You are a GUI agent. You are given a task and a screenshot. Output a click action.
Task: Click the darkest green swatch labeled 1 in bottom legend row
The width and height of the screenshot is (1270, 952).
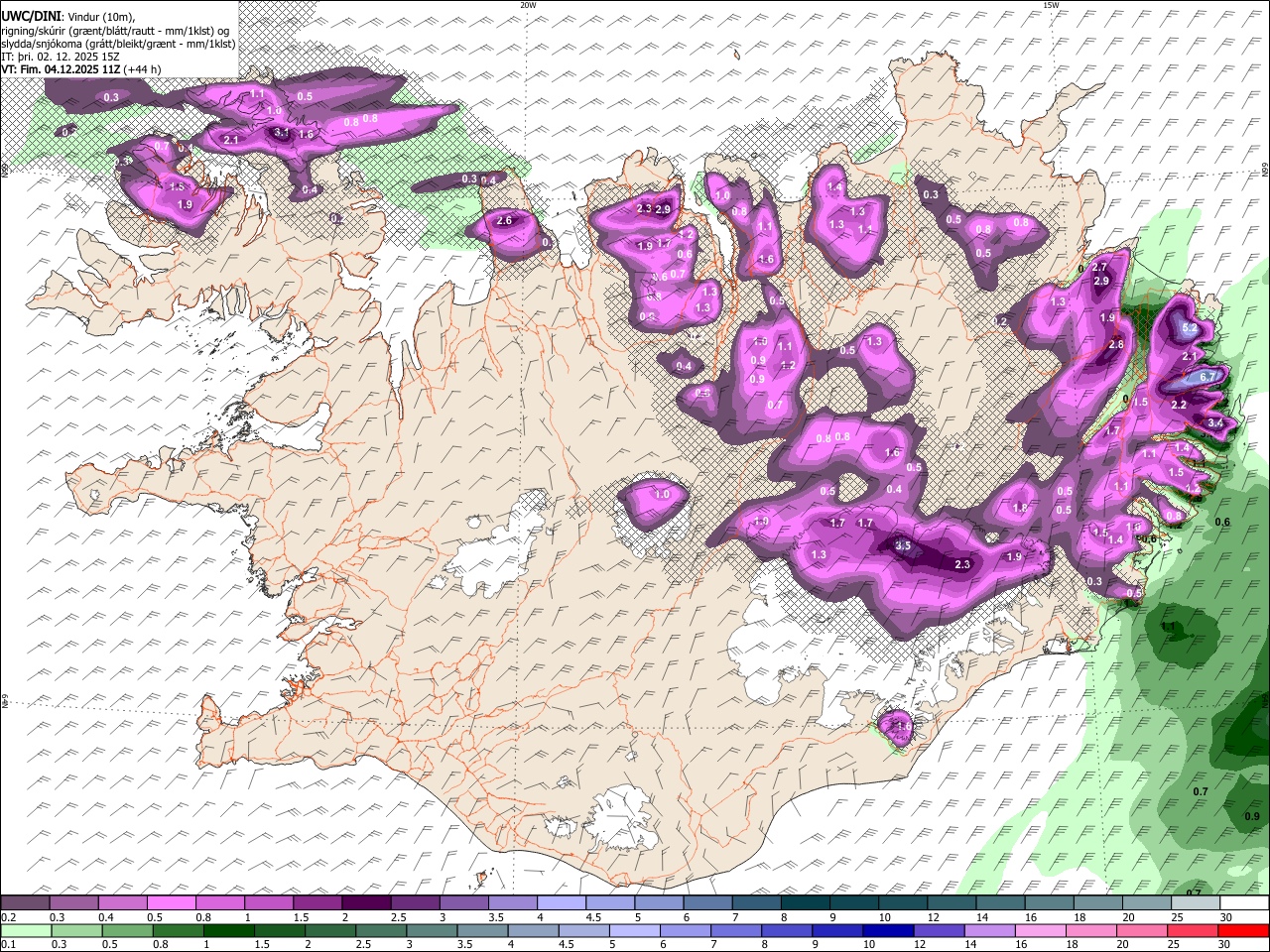228,930
